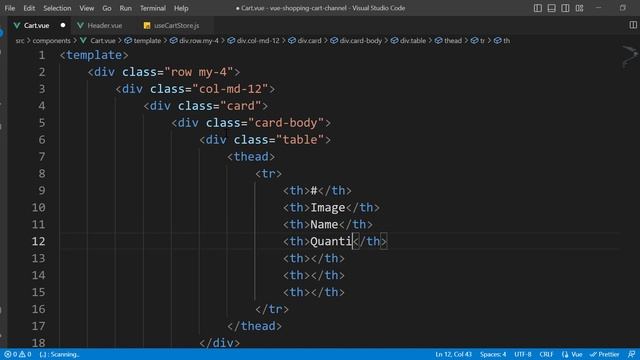
Task: Open the Run menu
Action: coord(125,8)
